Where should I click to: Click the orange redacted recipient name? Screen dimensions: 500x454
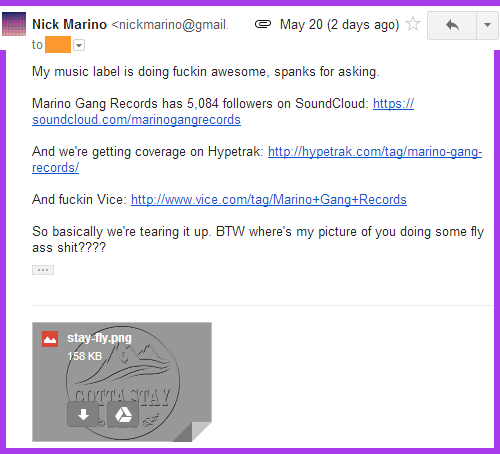tap(58, 45)
